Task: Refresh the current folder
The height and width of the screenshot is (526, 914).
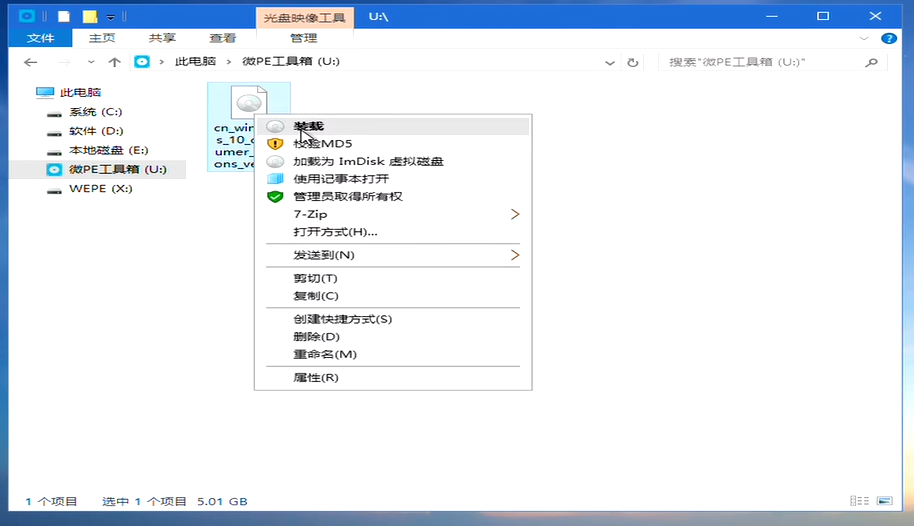Action: [632, 62]
